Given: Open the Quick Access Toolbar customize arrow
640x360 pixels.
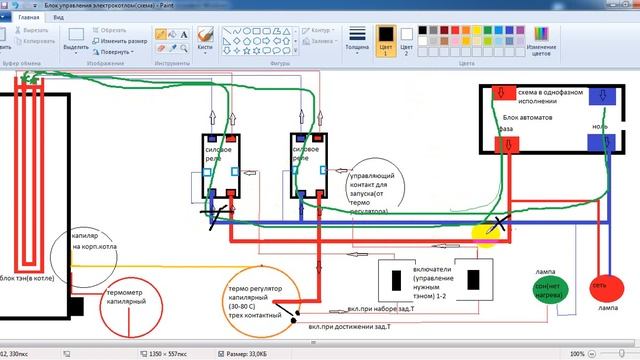Looking at the screenshot, I should pyautogui.click(x=35, y=6).
